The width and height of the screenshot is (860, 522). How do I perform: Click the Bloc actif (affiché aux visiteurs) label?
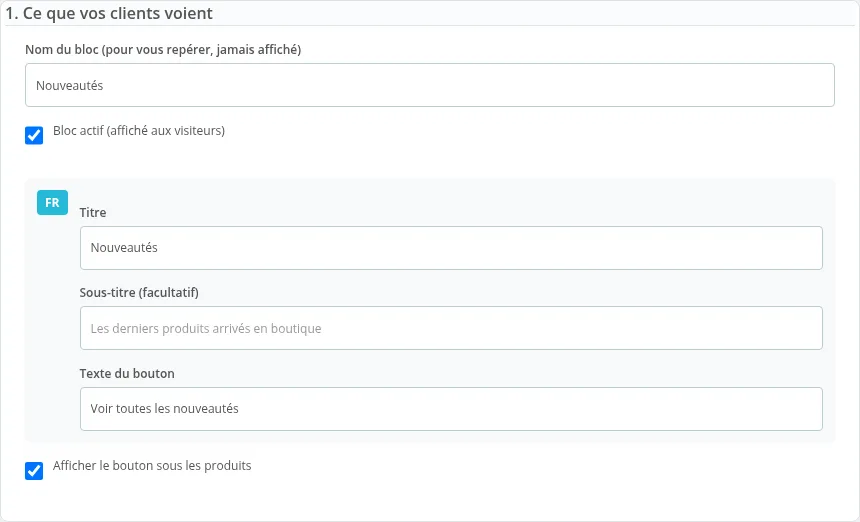(139, 130)
